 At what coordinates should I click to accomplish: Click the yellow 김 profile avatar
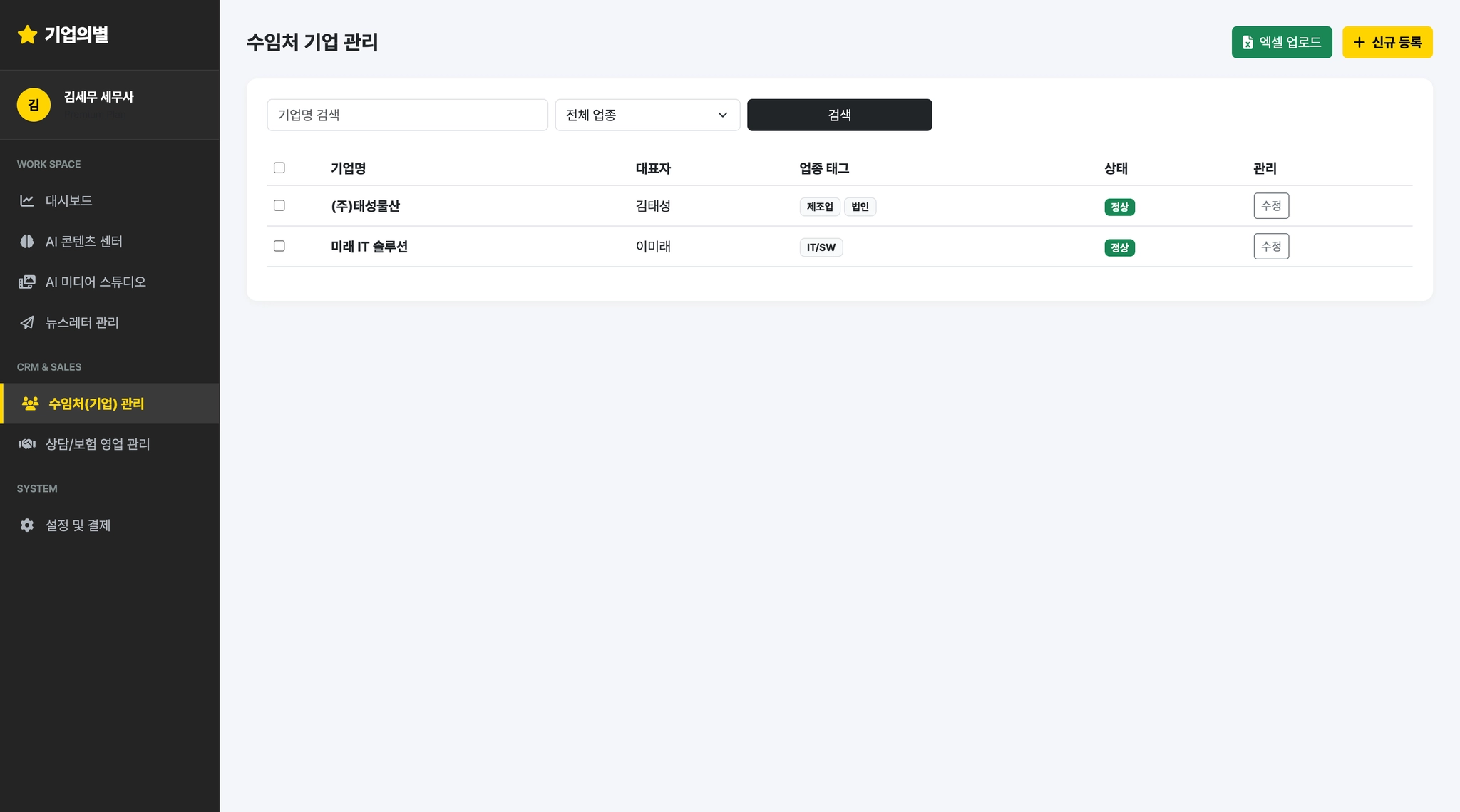[x=34, y=105]
